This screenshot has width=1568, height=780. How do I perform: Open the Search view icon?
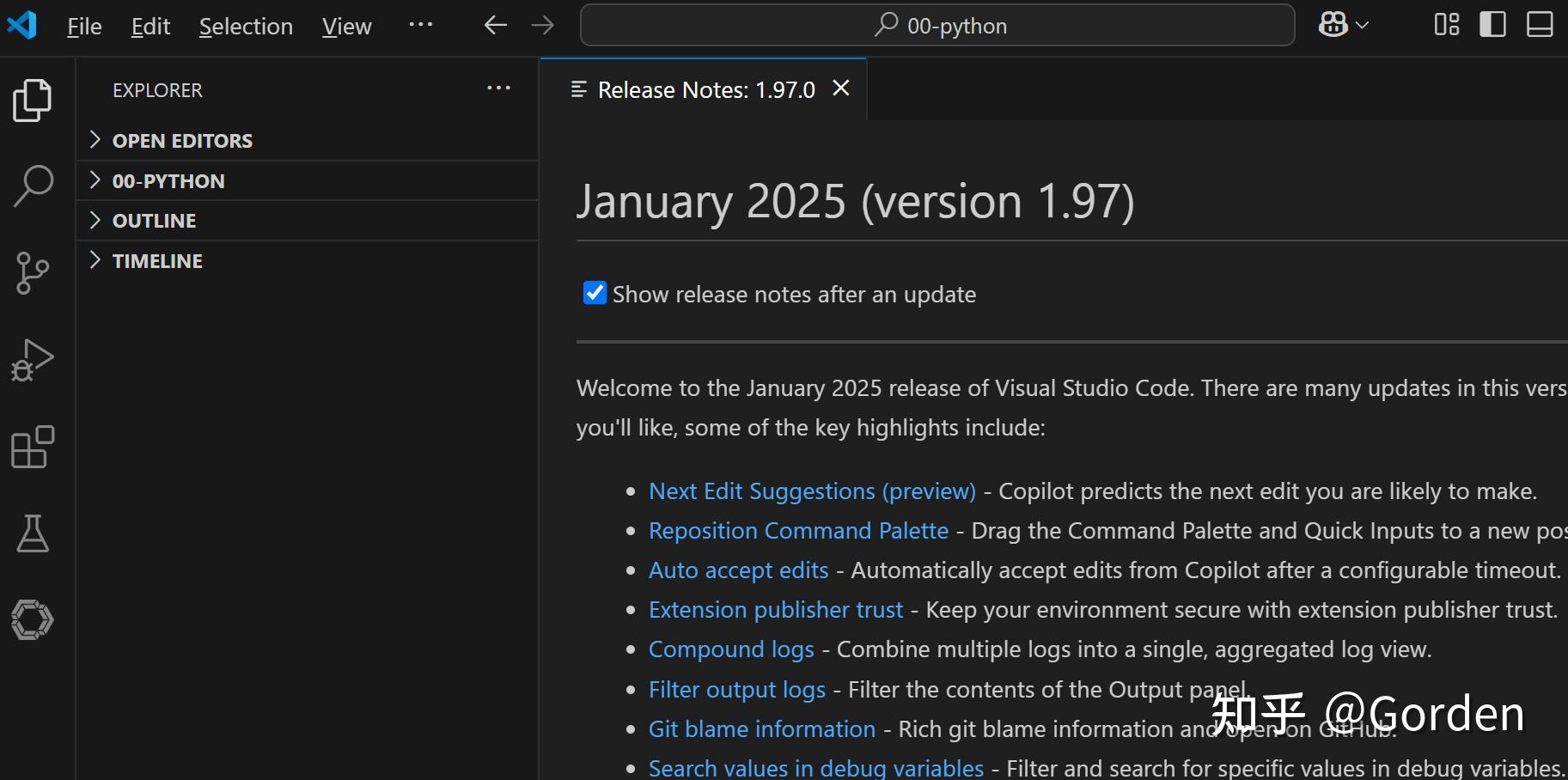(x=33, y=186)
